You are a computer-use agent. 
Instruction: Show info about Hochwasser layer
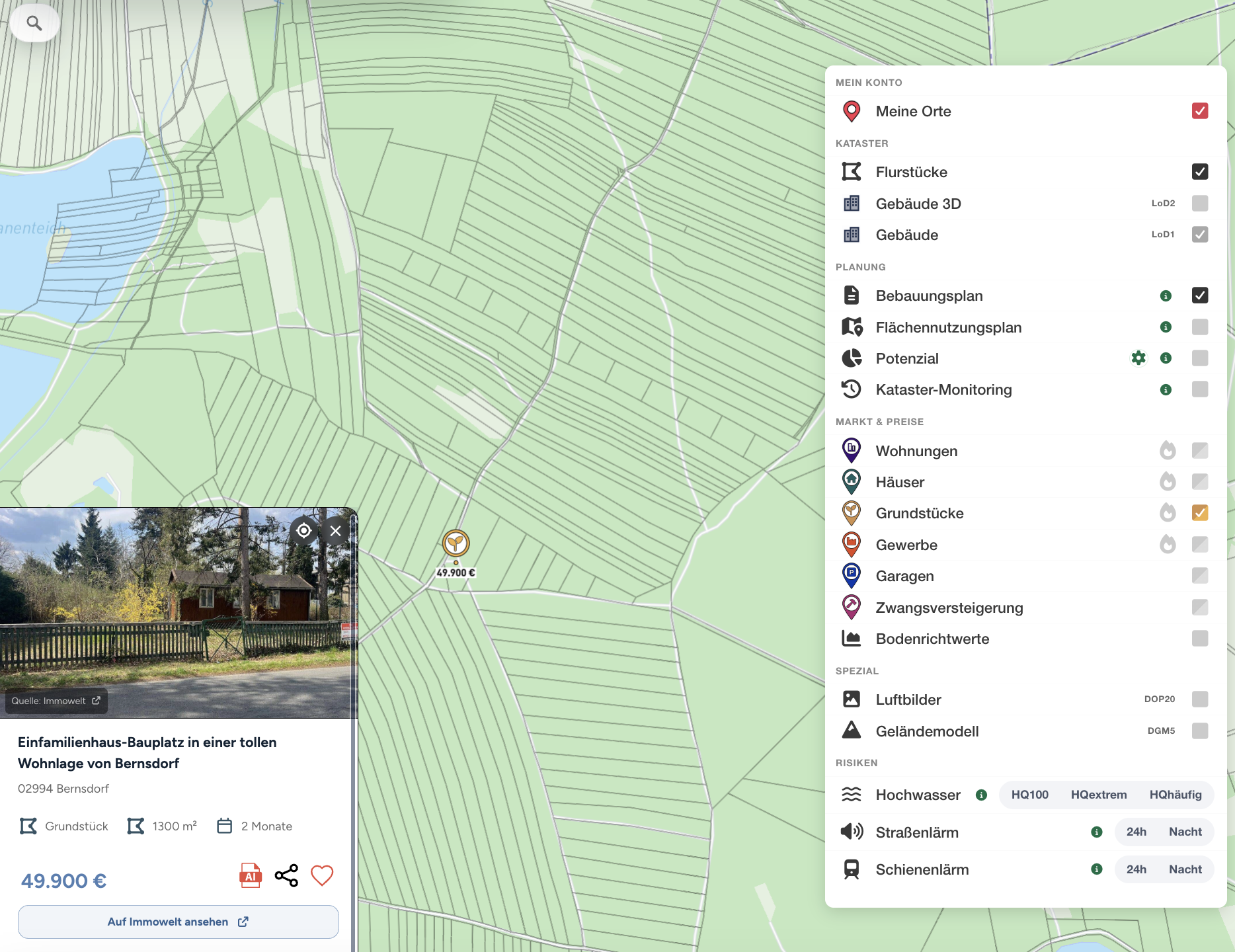981,795
